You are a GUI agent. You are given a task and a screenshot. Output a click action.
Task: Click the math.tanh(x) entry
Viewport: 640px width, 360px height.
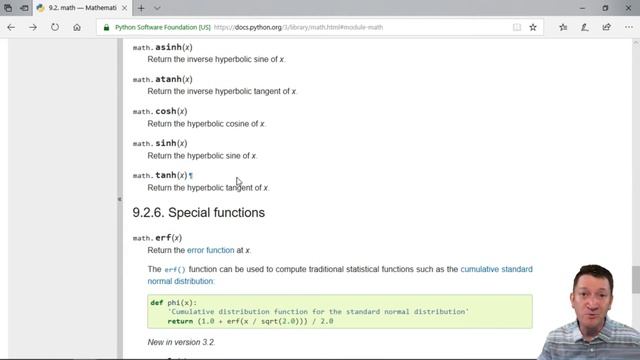coord(160,176)
